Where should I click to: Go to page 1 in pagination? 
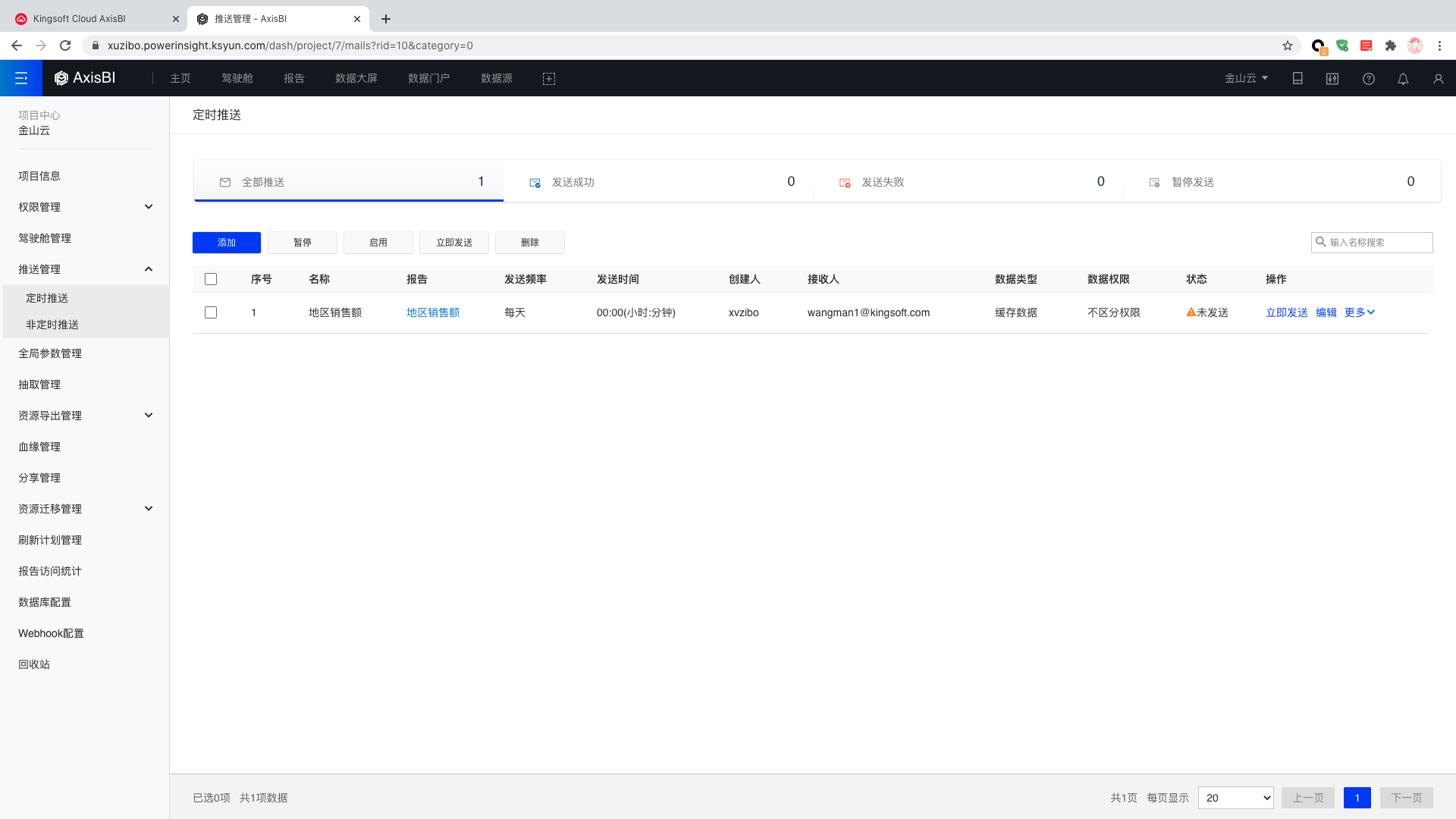coord(1357,798)
